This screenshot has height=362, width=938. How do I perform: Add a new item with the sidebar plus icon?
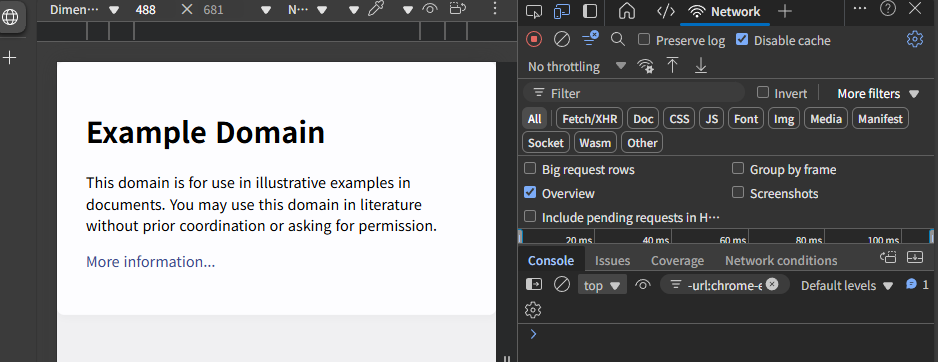click(10, 58)
